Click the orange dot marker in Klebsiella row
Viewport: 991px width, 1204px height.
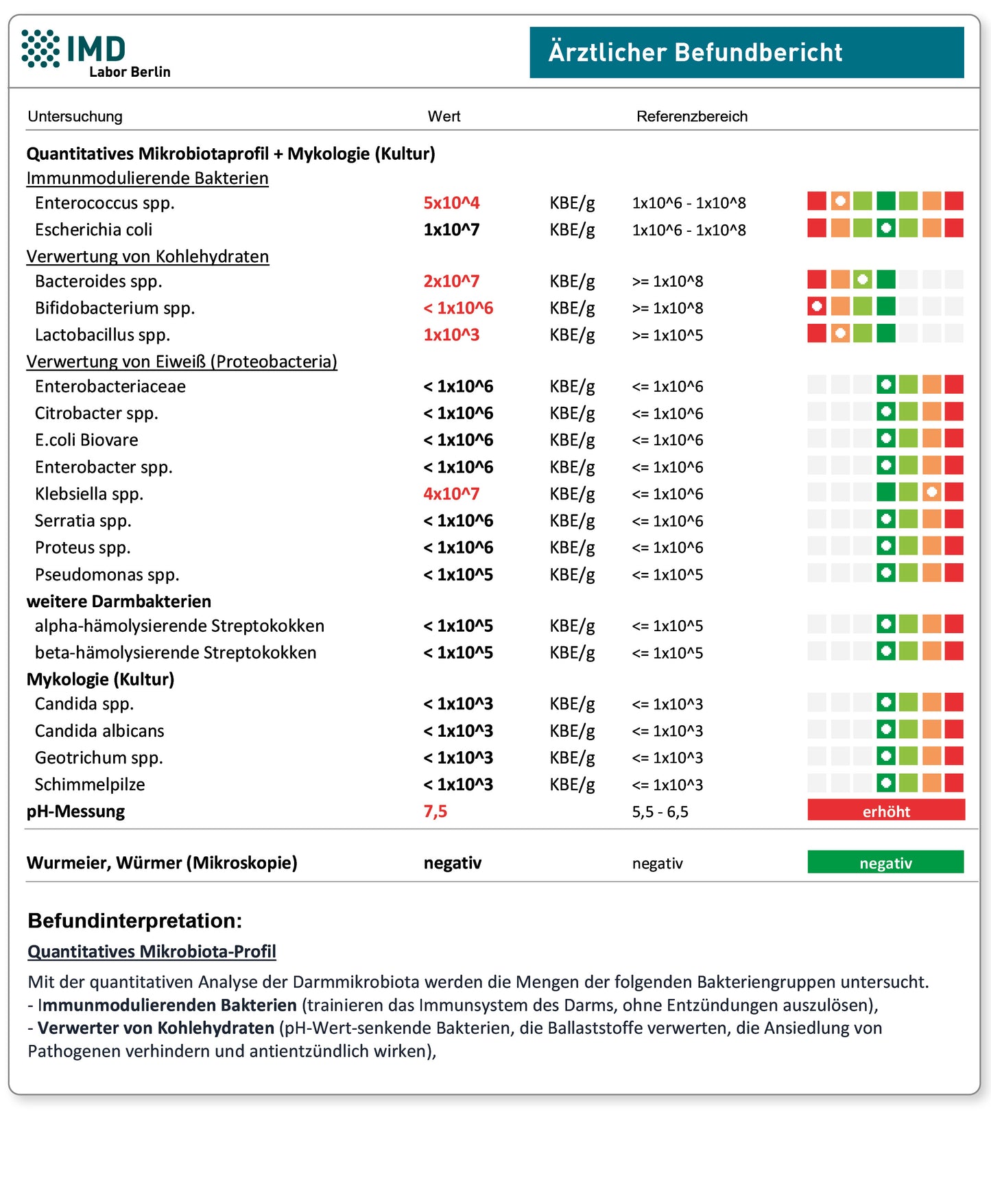[x=931, y=492]
